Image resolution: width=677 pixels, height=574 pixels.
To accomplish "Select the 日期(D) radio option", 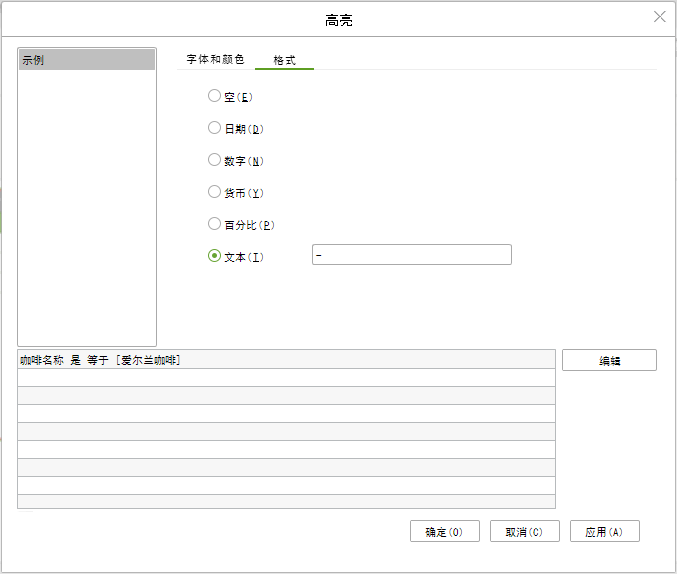I will click(214, 128).
